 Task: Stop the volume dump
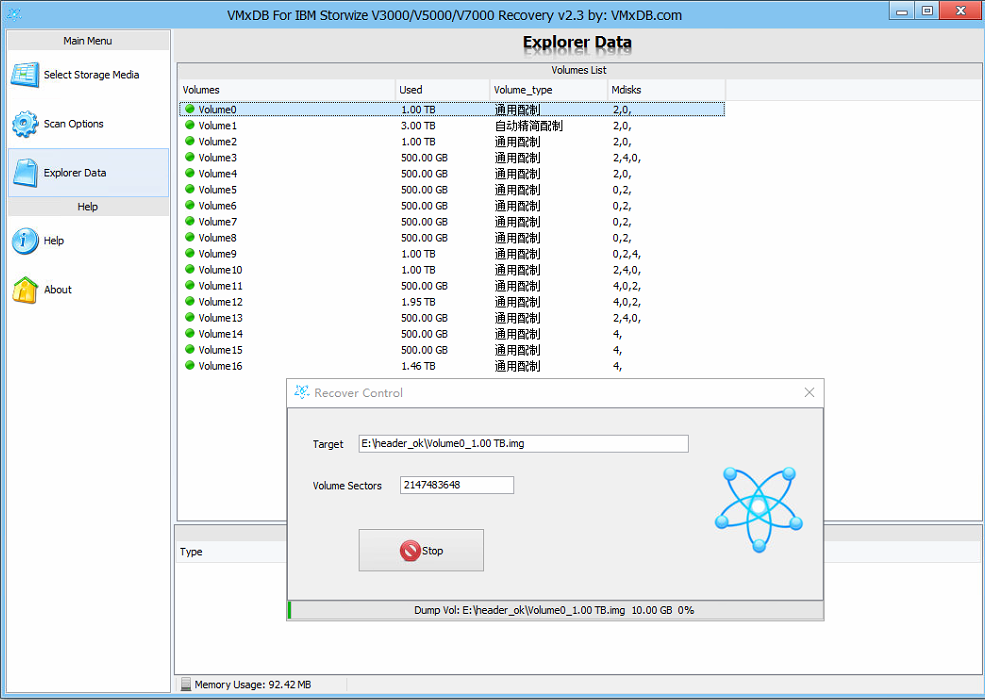point(421,550)
